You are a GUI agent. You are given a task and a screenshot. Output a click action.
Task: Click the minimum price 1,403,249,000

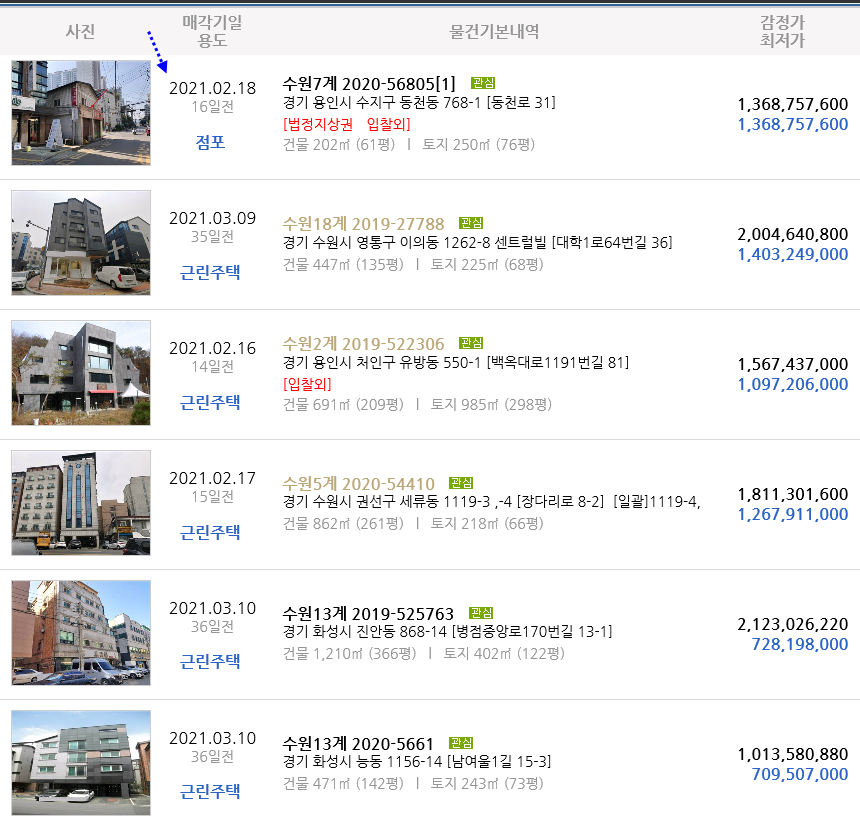793,255
